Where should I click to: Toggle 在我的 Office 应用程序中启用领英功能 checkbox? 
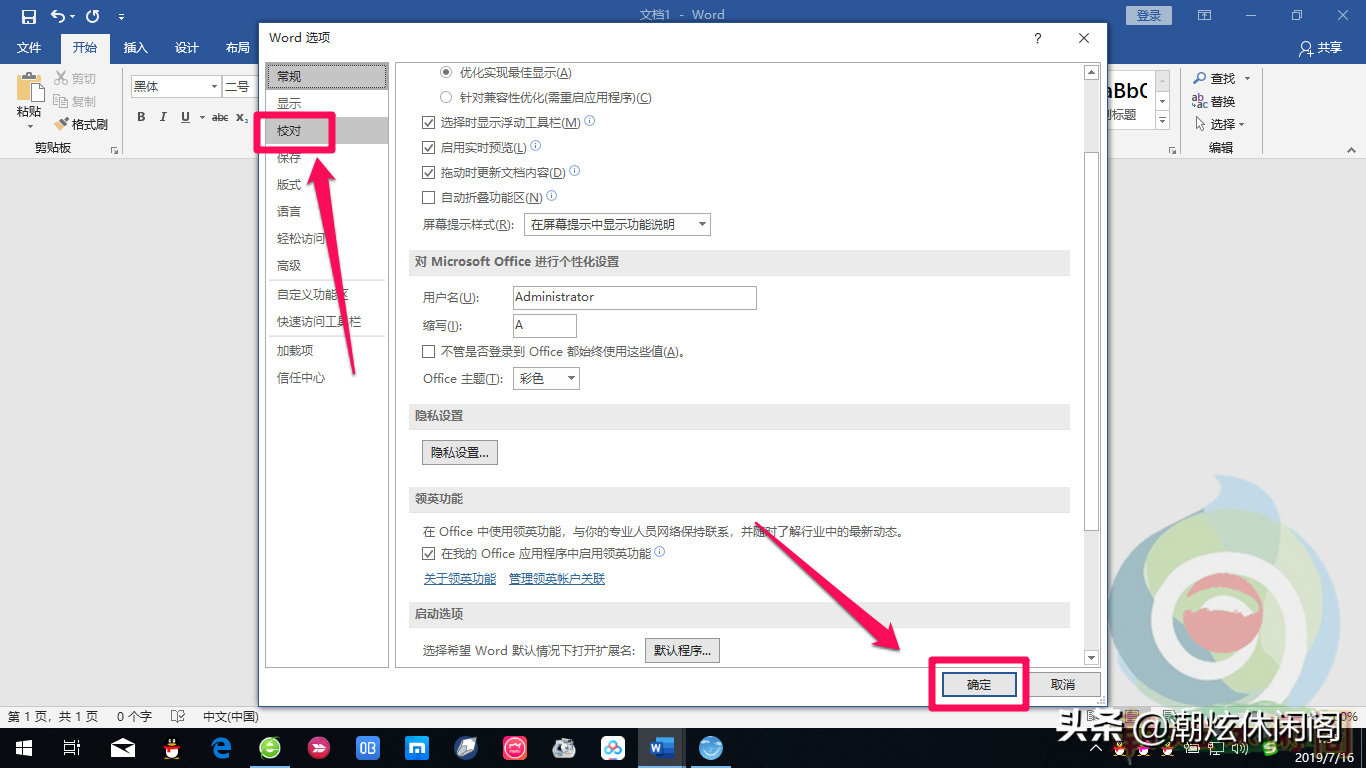[429, 553]
